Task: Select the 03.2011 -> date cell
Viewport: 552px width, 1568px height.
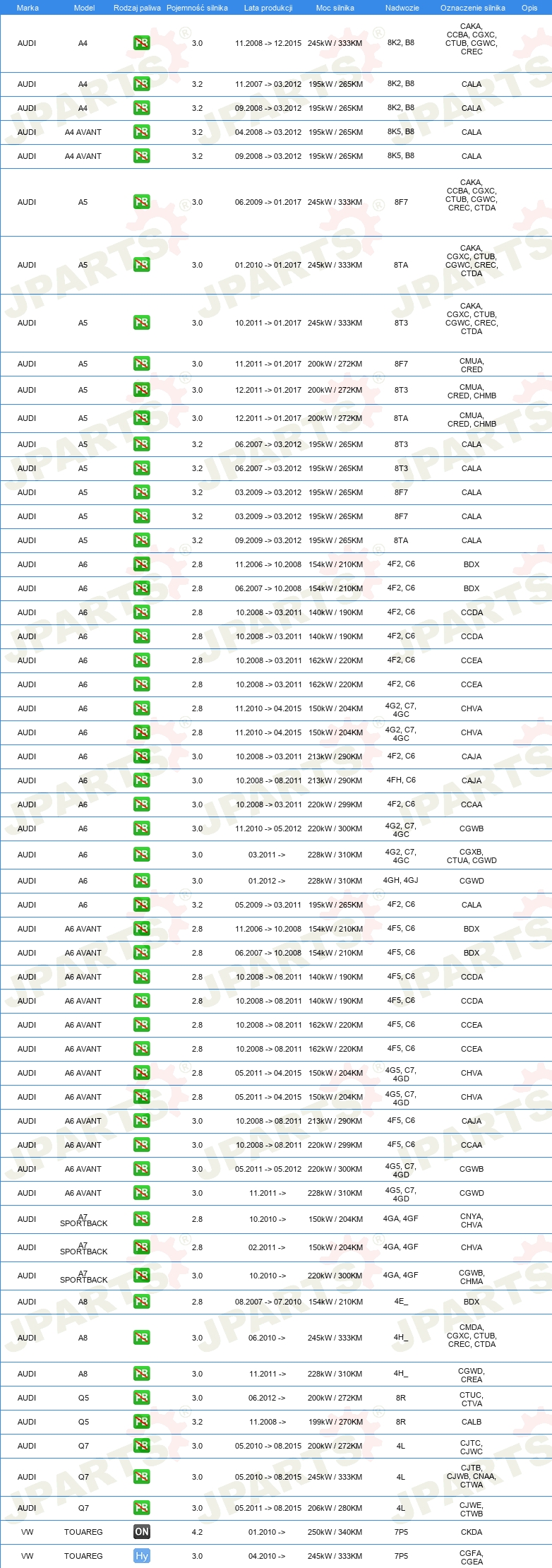Action: [267, 855]
